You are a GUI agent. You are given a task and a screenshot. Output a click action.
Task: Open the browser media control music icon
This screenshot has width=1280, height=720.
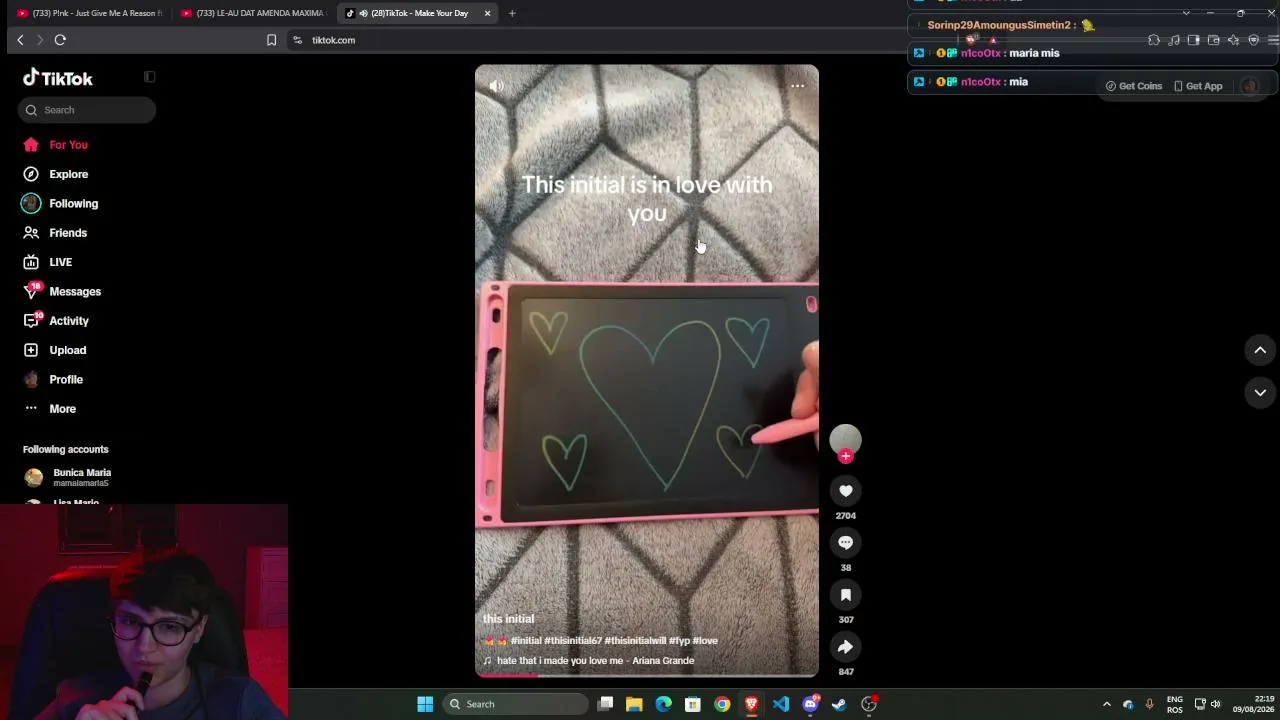click(1174, 40)
